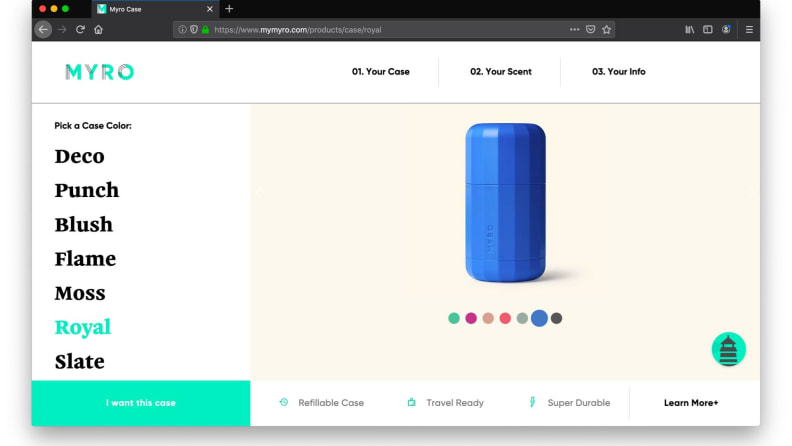The height and width of the screenshot is (446, 792).
Task: Choose the Punch case color
Action: pos(87,190)
